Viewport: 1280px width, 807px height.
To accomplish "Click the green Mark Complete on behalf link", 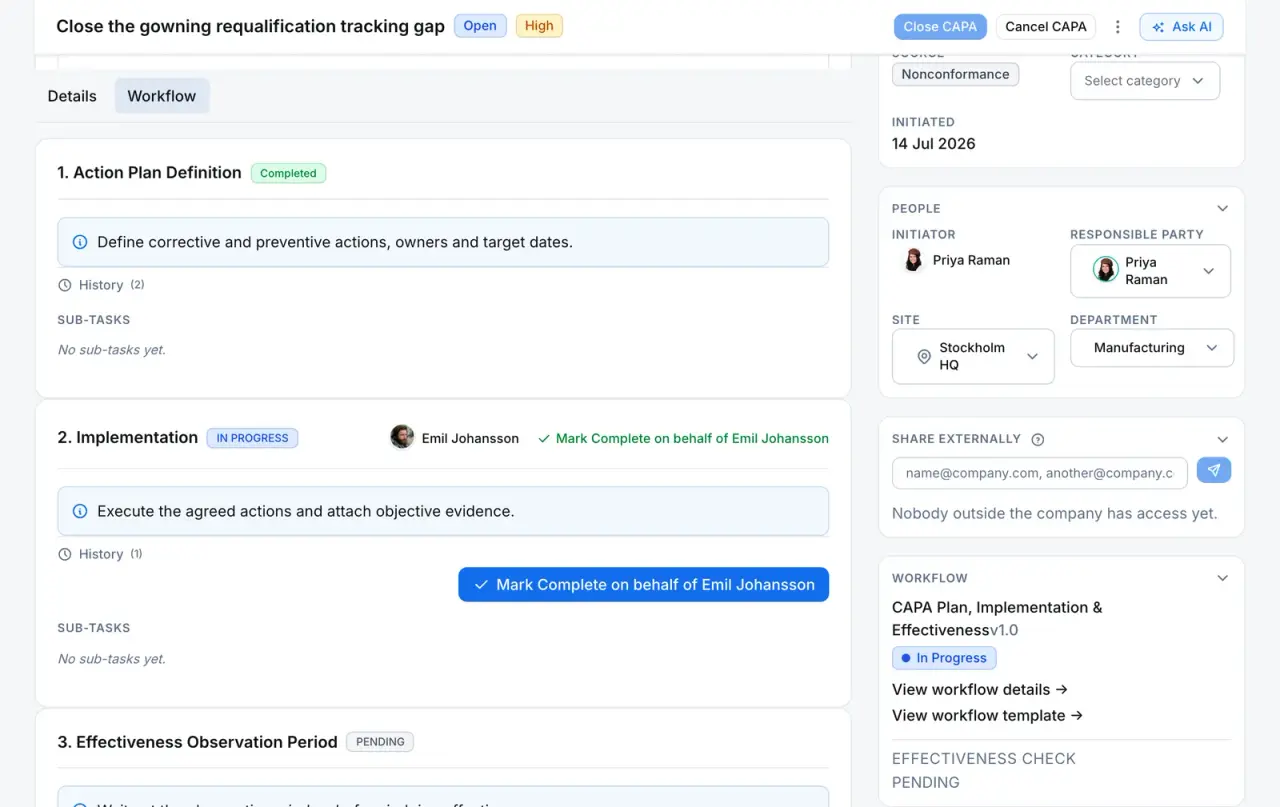I will point(683,438).
